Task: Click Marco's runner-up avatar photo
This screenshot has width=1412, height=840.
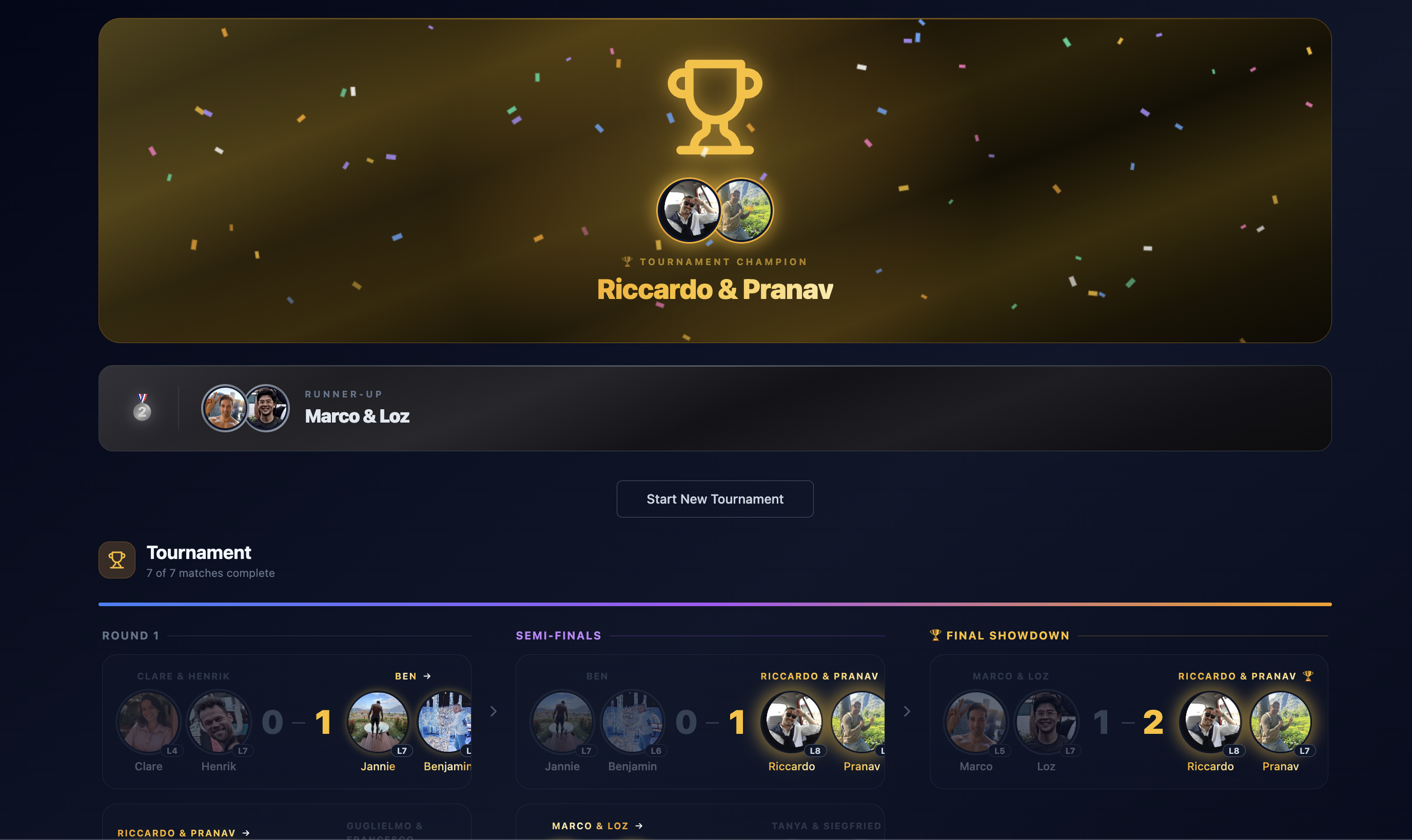Action: point(225,408)
